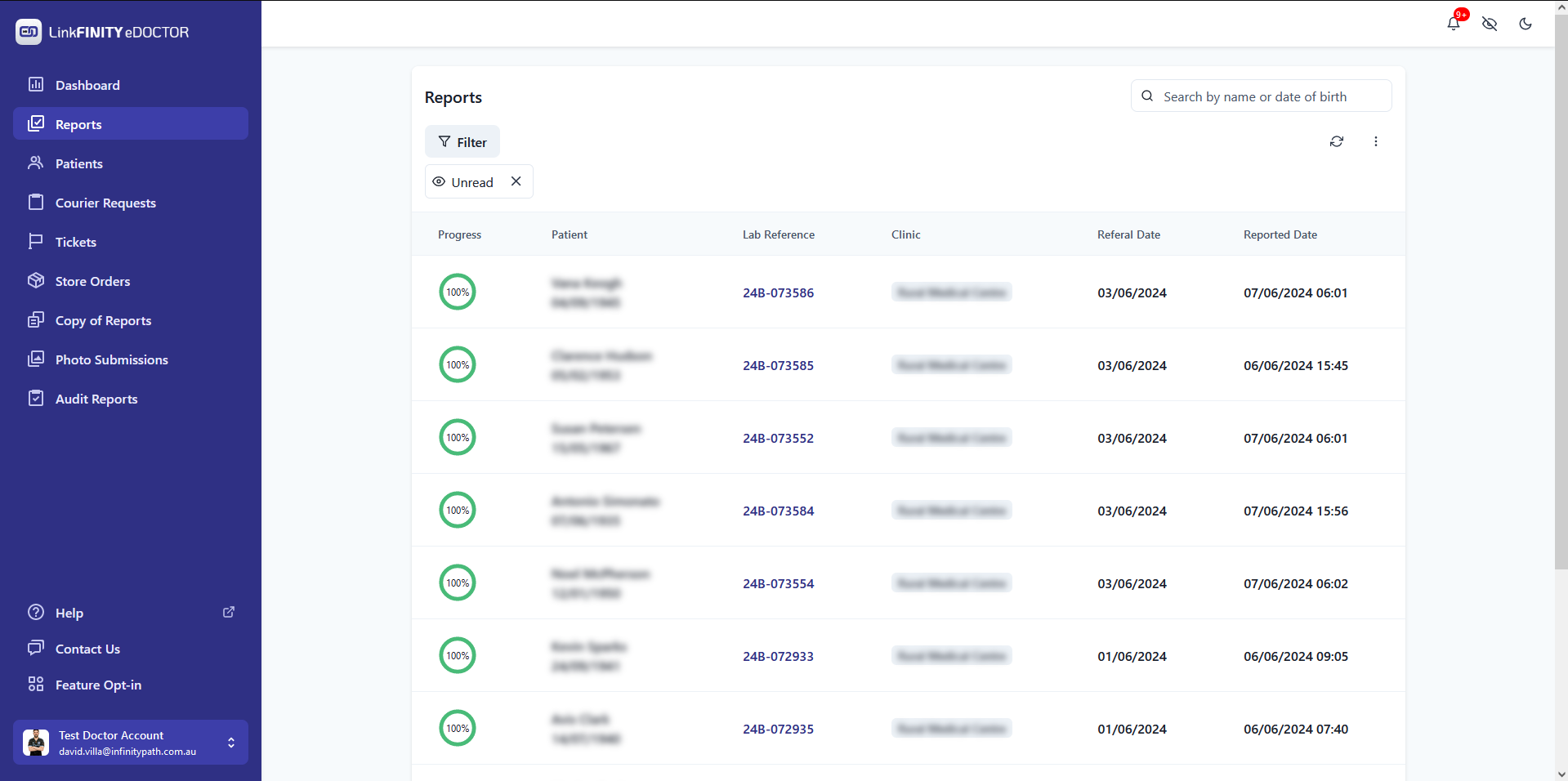Click the Lab Reference column header
The image size is (1568, 781).
point(779,234)
